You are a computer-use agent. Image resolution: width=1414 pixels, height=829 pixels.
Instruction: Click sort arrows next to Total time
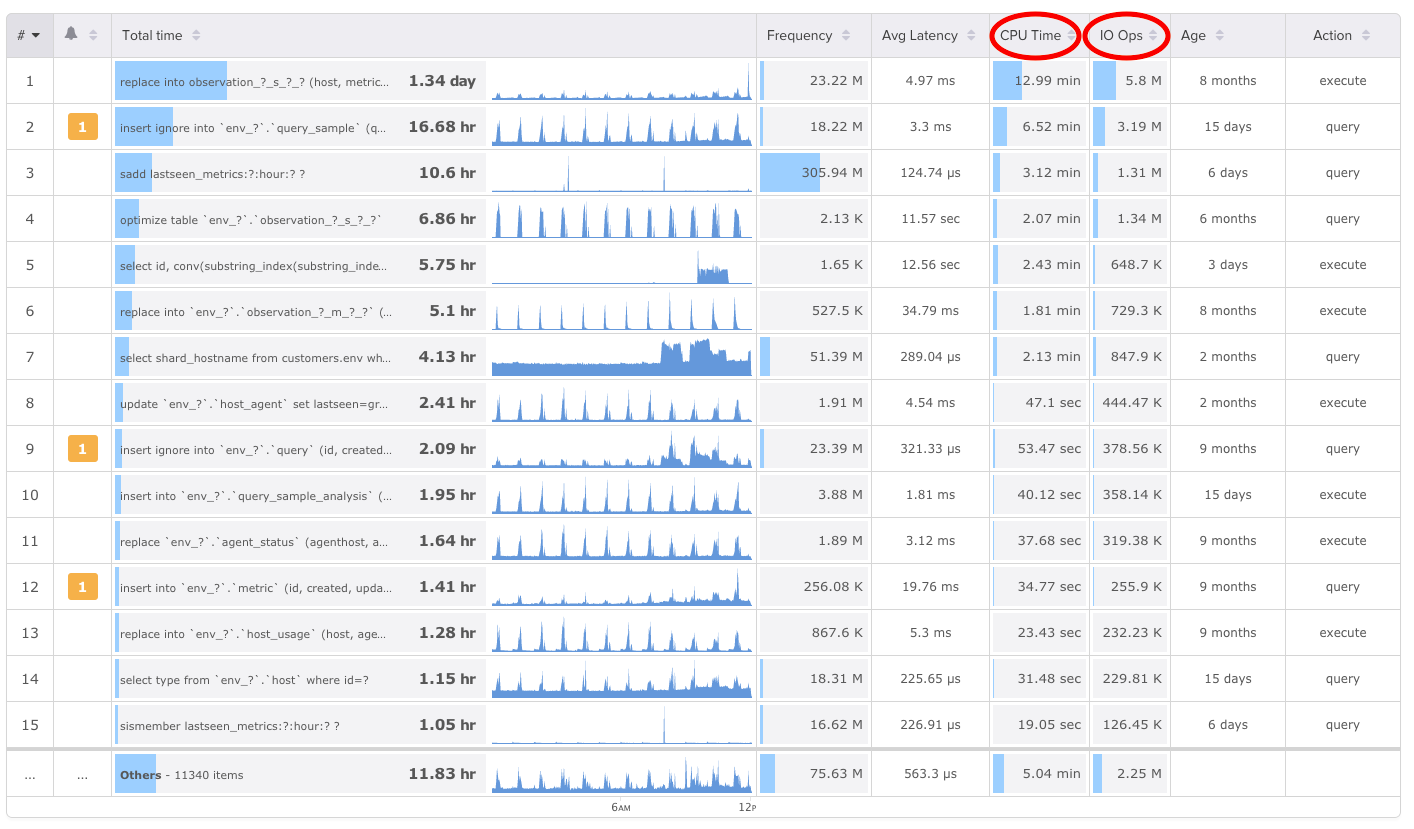coord(196,36)
